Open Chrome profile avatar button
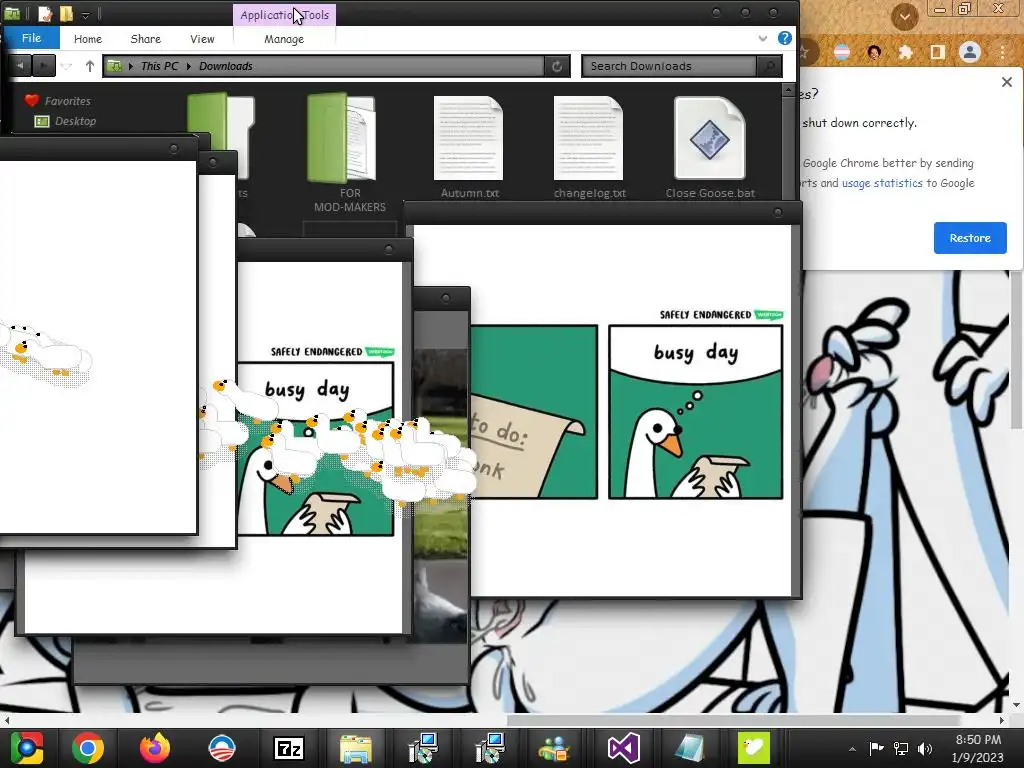 (x=970, y=52)
